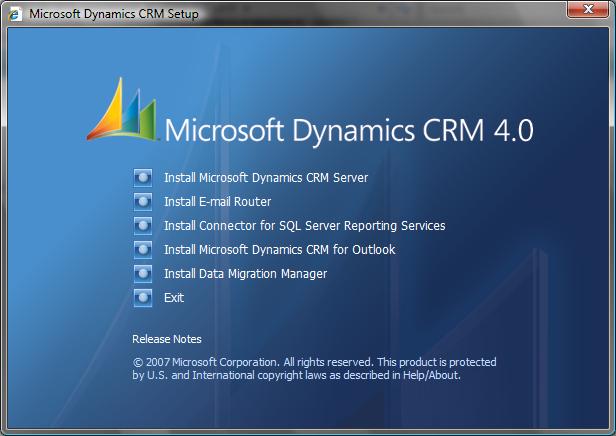Click the round icon beside Exit
The height and width of the screenshot is (436, 616).
143,298
